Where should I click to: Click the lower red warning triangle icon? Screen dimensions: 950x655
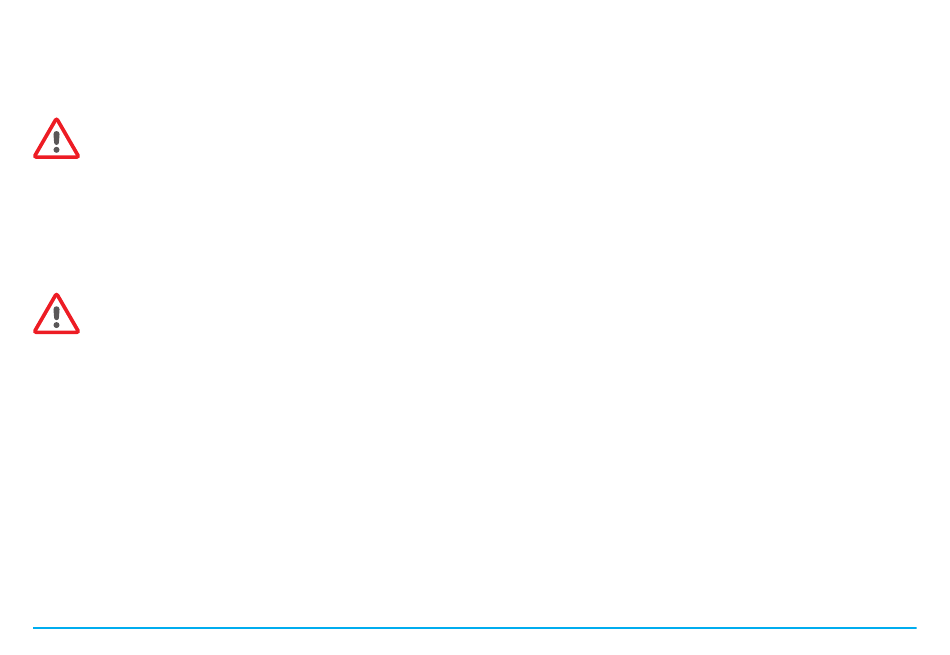coord(56,314)
